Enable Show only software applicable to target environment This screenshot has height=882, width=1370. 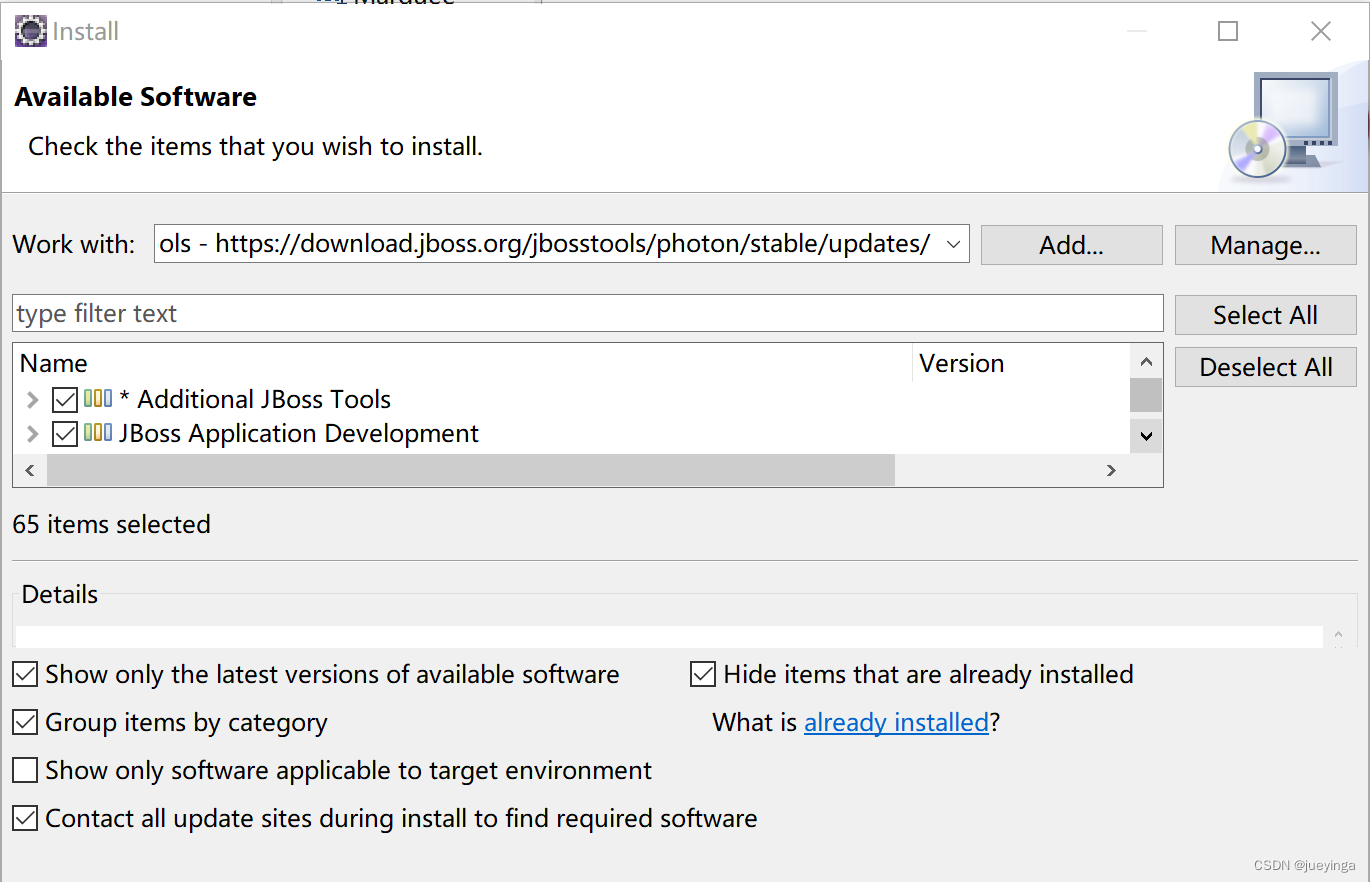tap(25, 770)
